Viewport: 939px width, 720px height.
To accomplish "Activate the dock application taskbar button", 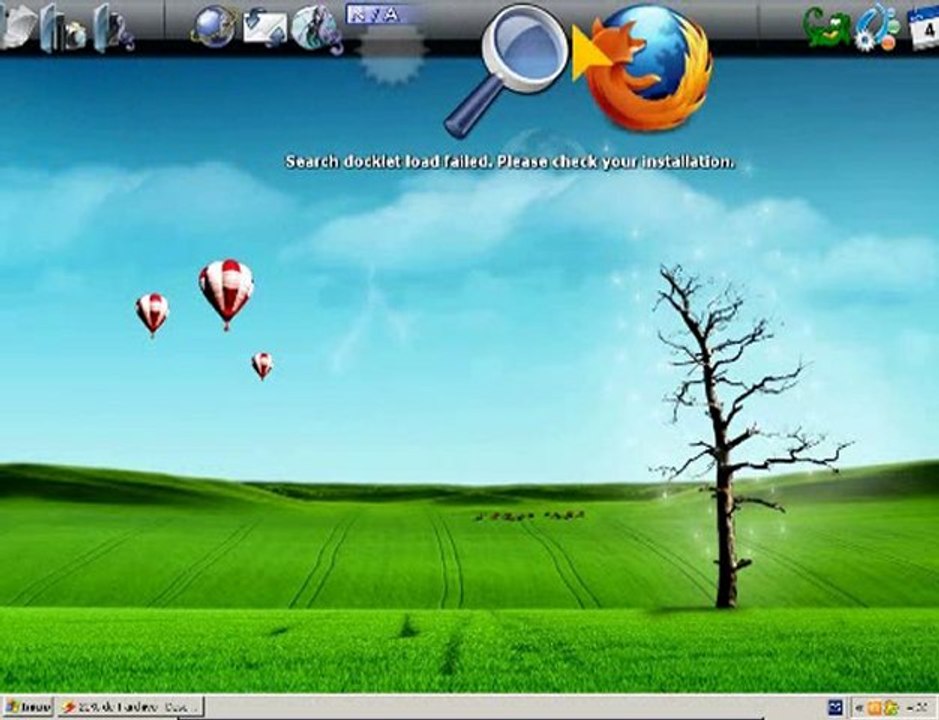I will 131,707.
